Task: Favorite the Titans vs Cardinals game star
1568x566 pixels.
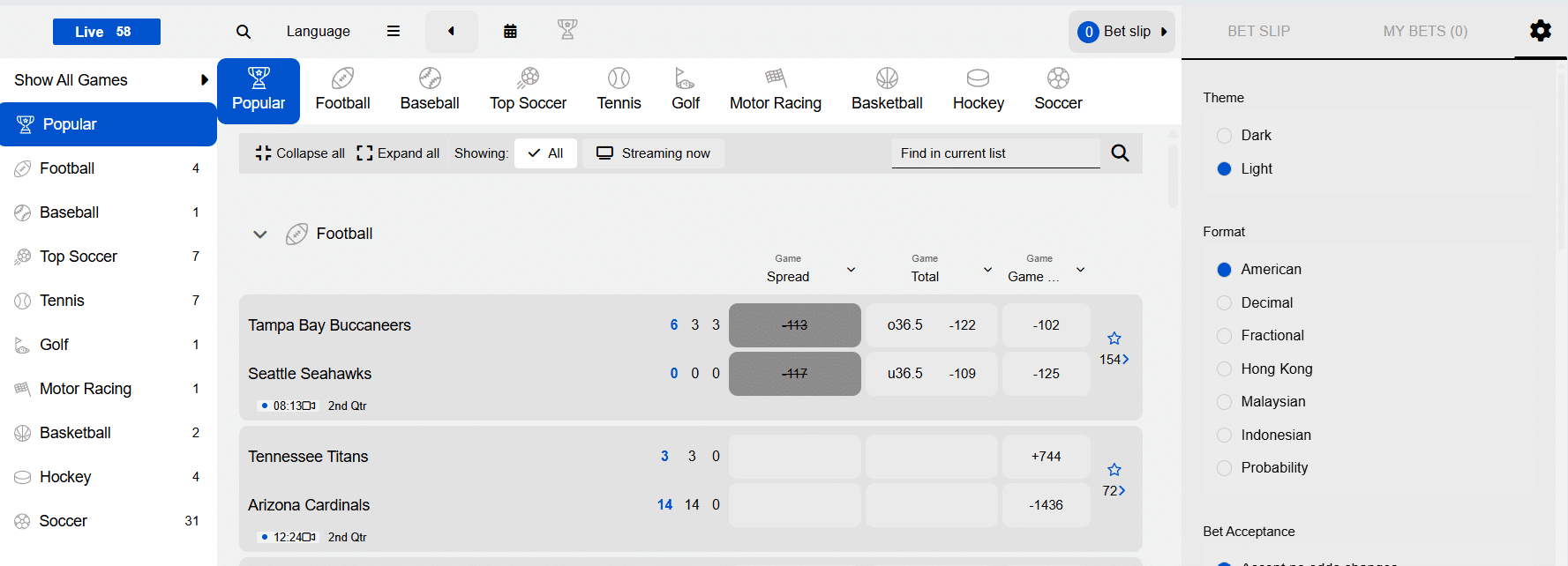Action: tap(1114, 470)
